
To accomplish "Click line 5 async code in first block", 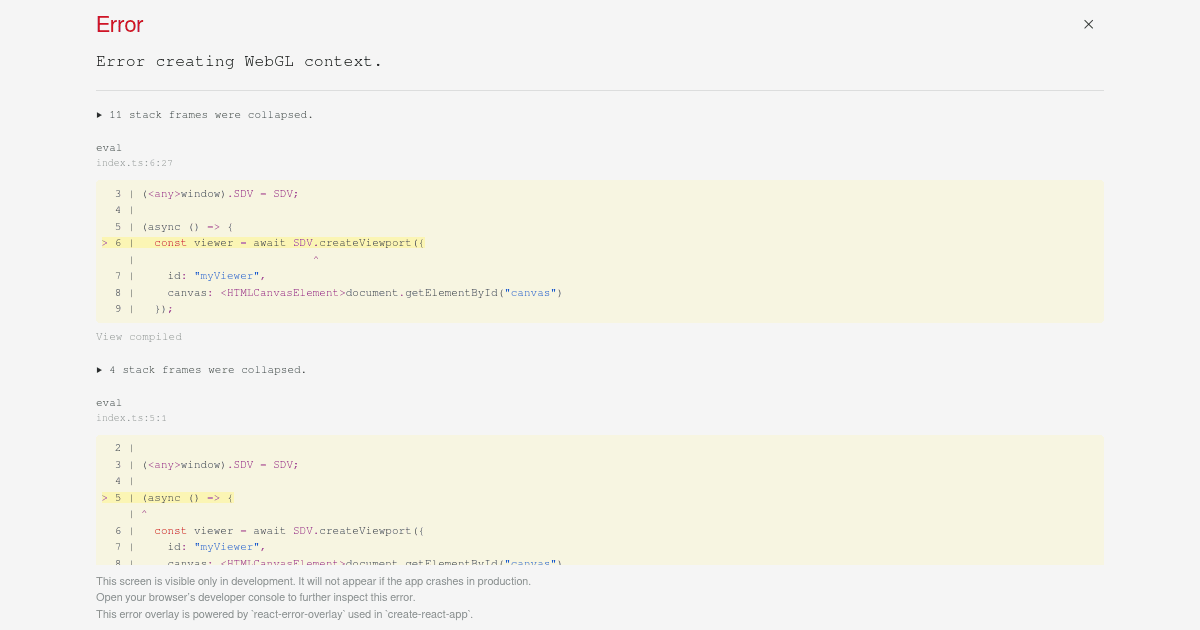I will pos(187,227).
